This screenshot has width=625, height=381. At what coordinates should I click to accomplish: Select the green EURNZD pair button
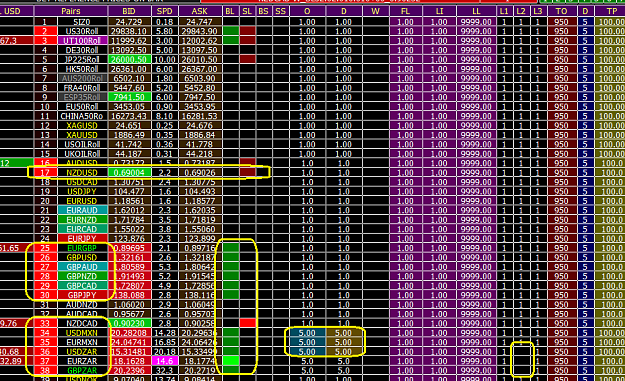point(82,220)
